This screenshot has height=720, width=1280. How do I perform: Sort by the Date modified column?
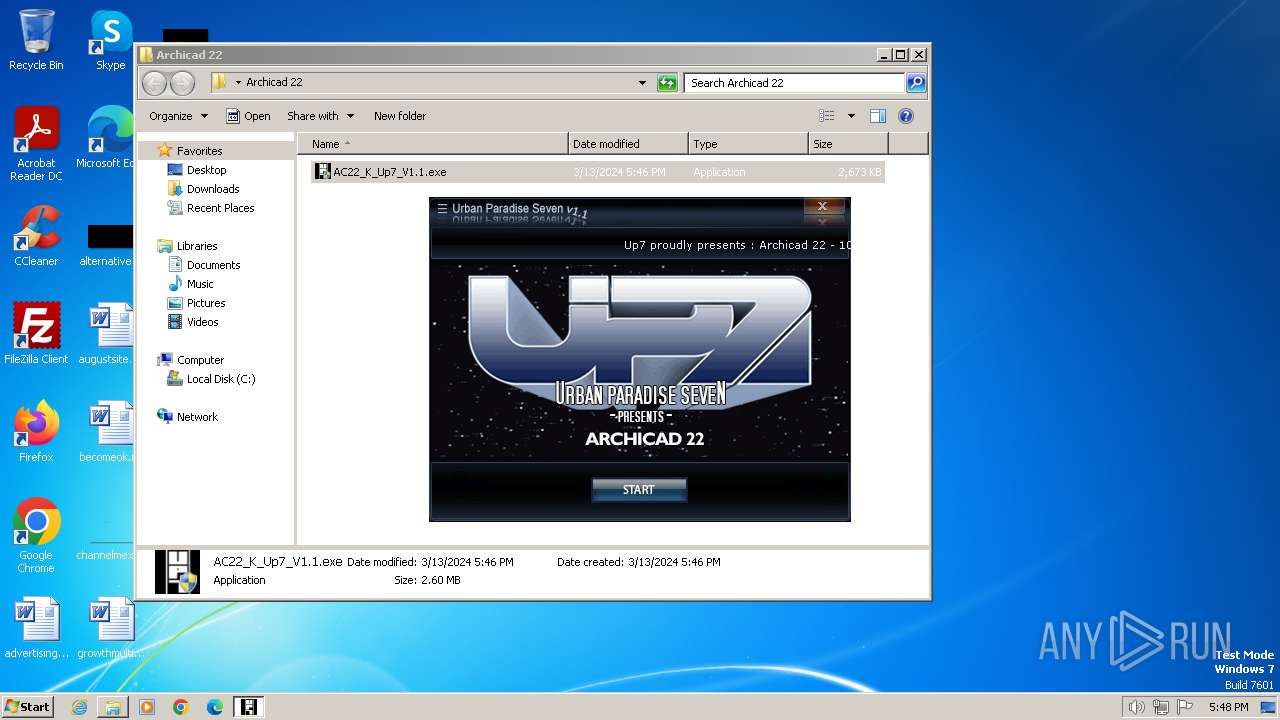[x=628, y=144]
